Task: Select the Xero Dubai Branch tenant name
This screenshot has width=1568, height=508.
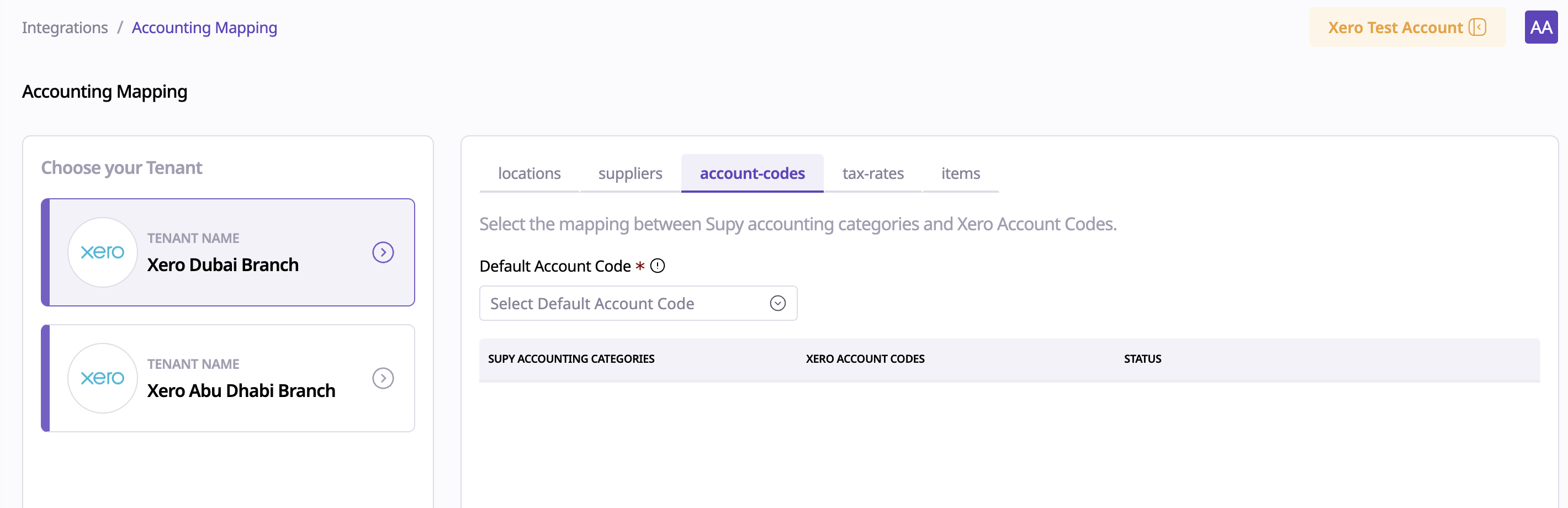Action: click(x=223, y=265)
